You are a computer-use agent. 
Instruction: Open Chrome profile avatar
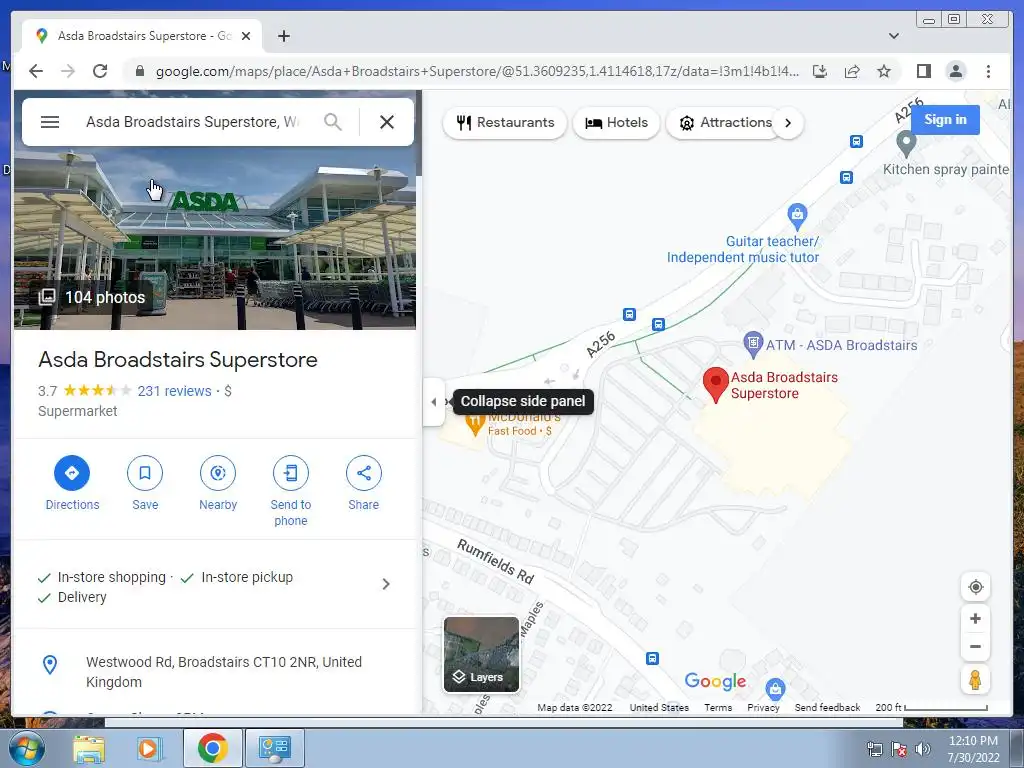[955, 71]
